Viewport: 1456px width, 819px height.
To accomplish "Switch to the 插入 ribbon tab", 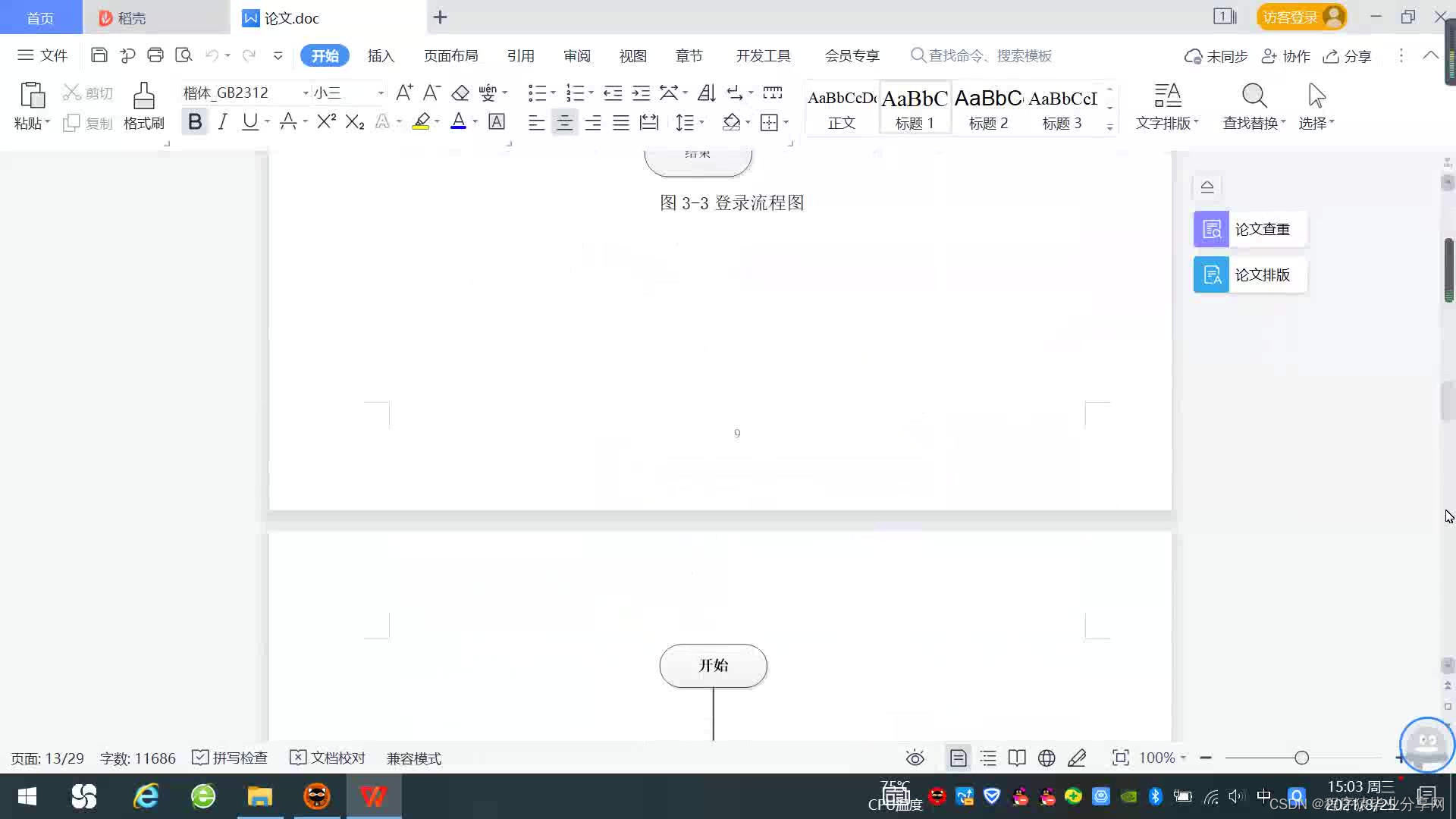I will click(381, 56).
